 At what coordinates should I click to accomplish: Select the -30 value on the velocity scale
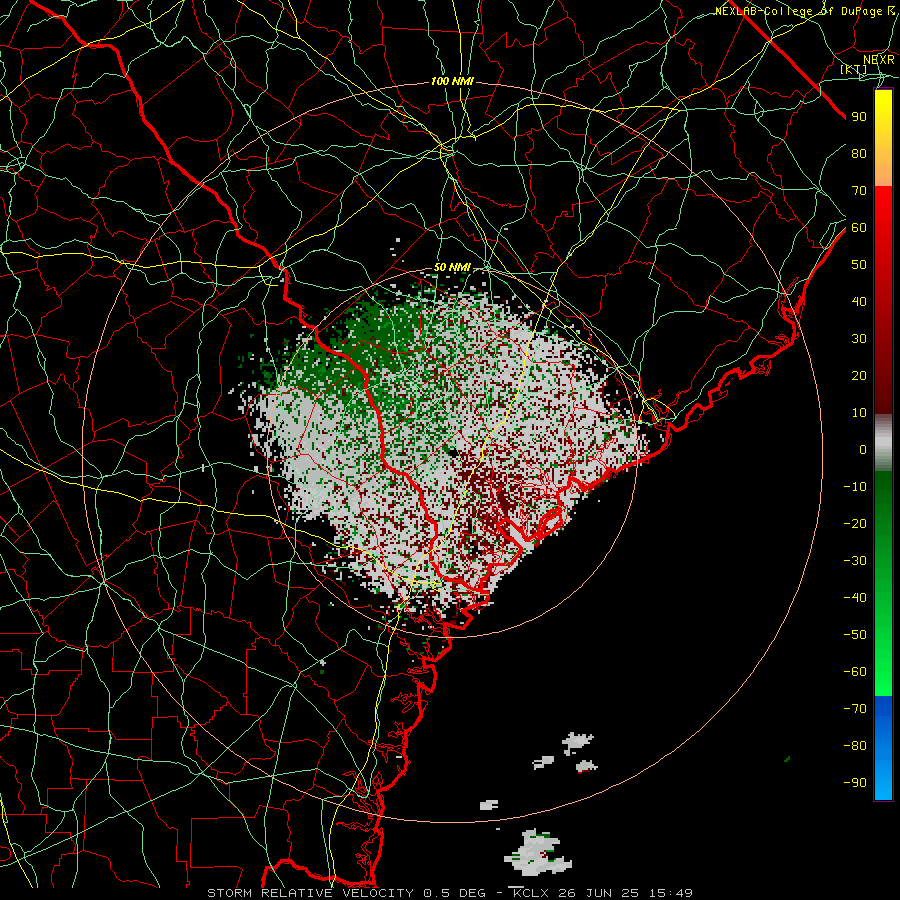(x=855, y=561)
